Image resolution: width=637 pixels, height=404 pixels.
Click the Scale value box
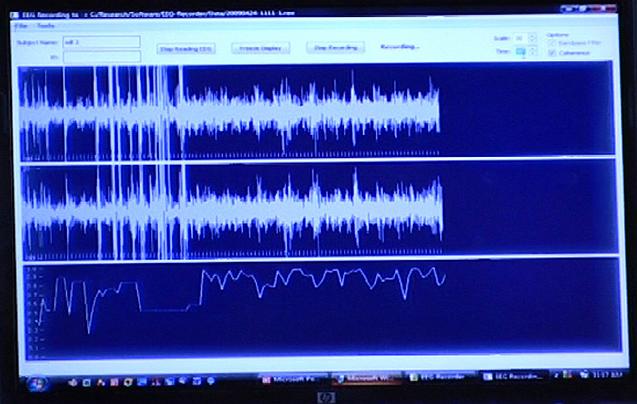[521, 38]
